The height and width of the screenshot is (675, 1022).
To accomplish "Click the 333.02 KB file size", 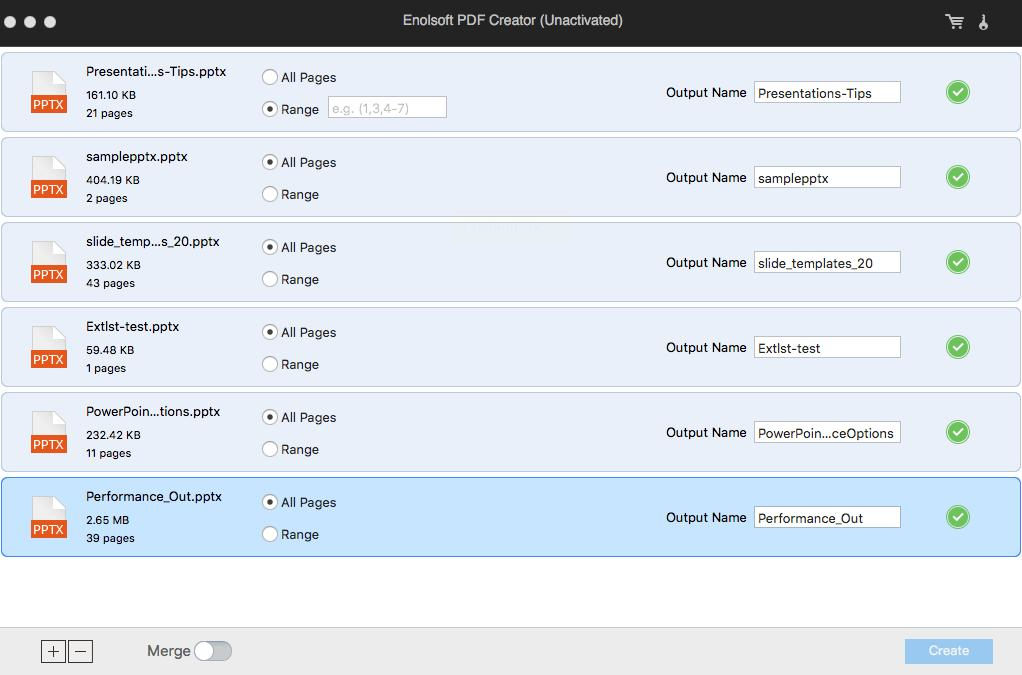I will click(x=113, y=265).
